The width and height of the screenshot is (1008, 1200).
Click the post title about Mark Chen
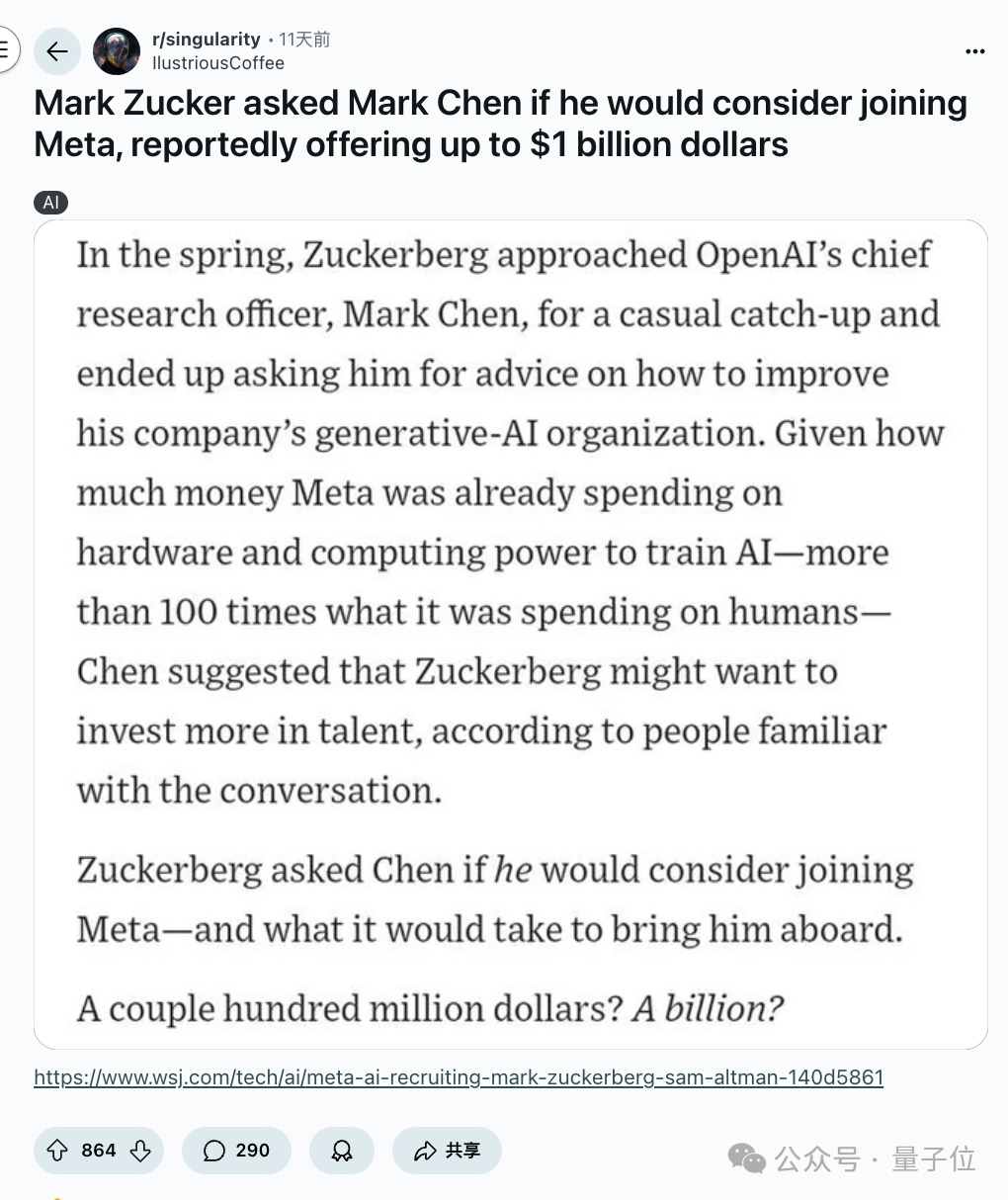pyautogui.click(x=500, y=124)
